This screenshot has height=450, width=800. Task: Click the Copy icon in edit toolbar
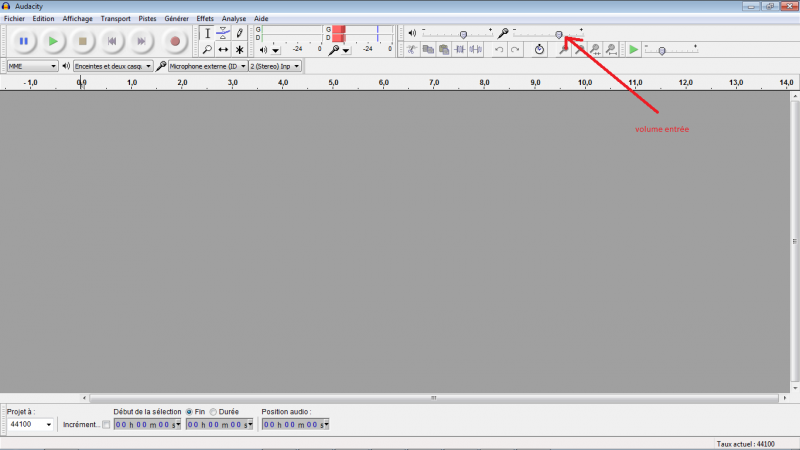(x=428, y=49)
